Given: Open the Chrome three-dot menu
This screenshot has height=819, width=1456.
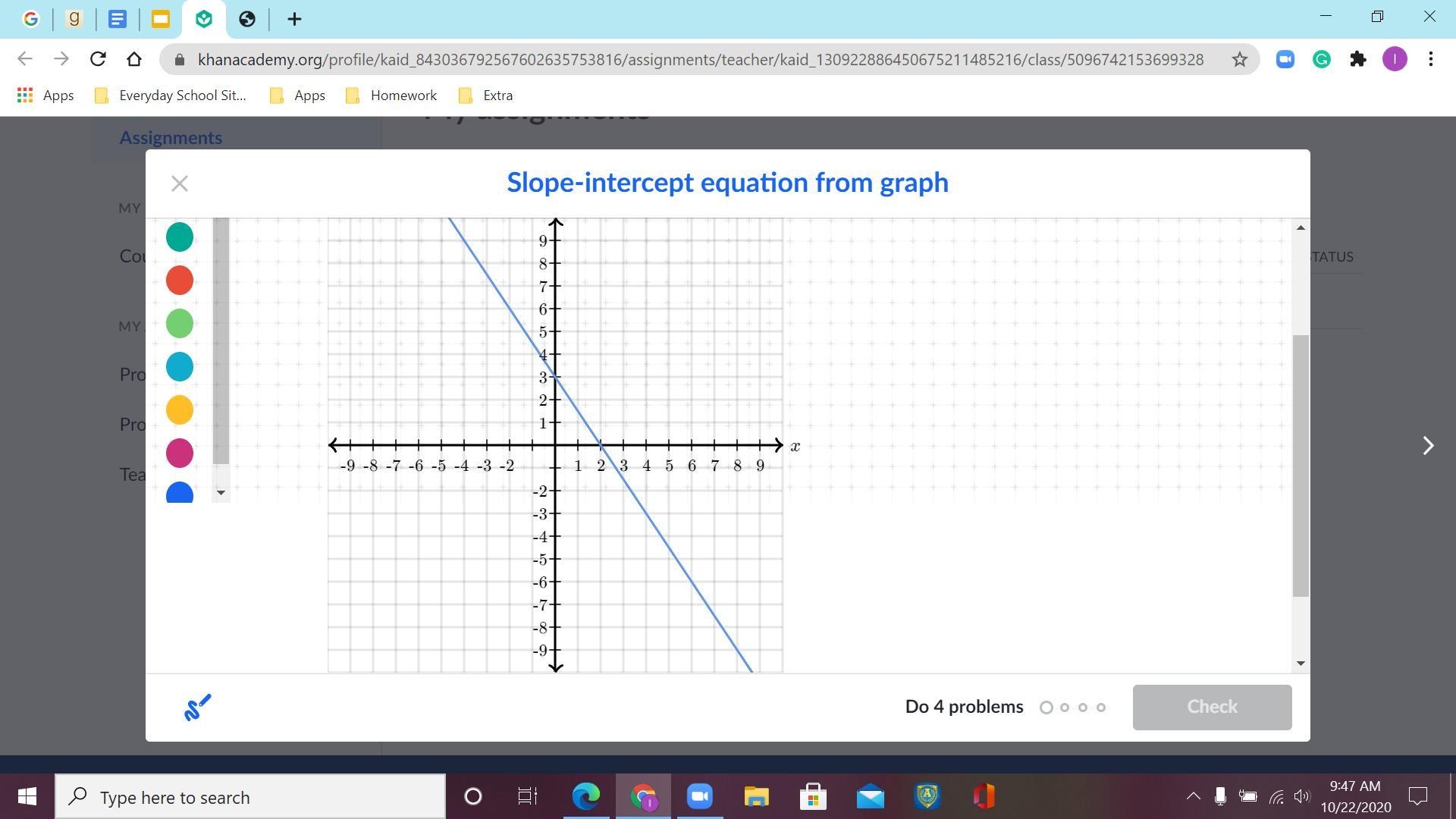Looking at the screenshot, I should tap(1430, 59).
